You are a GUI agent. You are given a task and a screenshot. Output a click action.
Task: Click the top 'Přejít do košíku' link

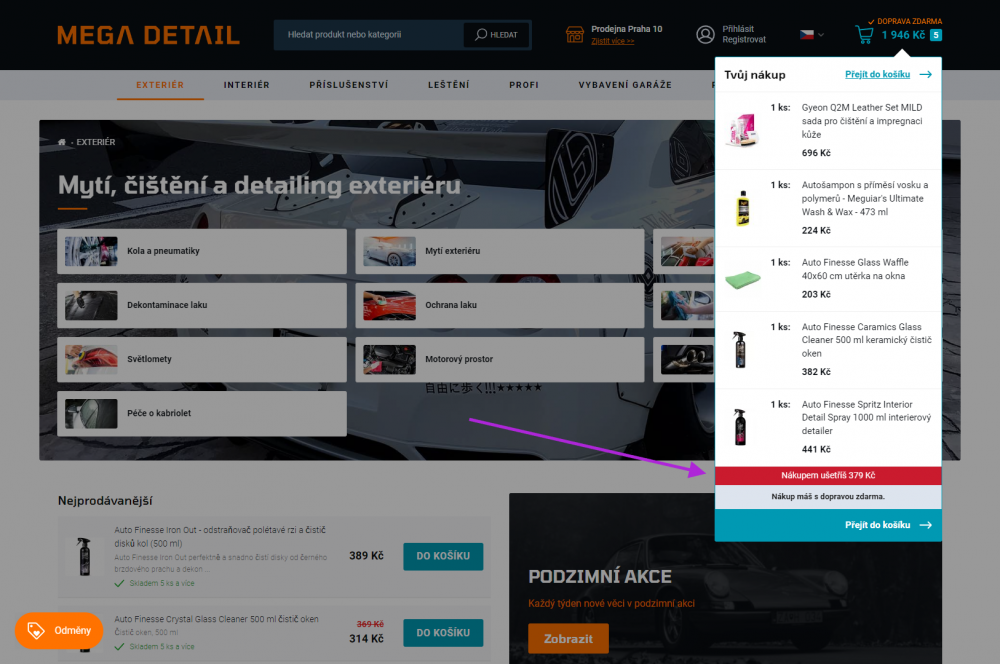tap(878, 75)
